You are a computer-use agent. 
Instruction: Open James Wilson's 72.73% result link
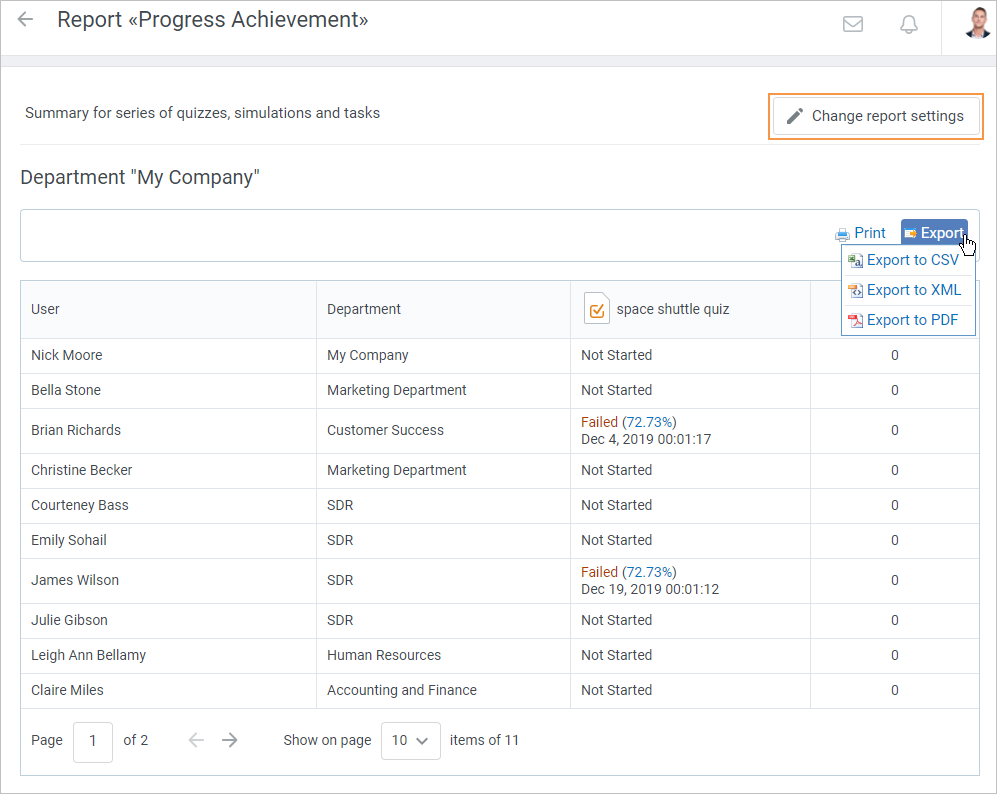pyautogui.click(x=649, y=572)
